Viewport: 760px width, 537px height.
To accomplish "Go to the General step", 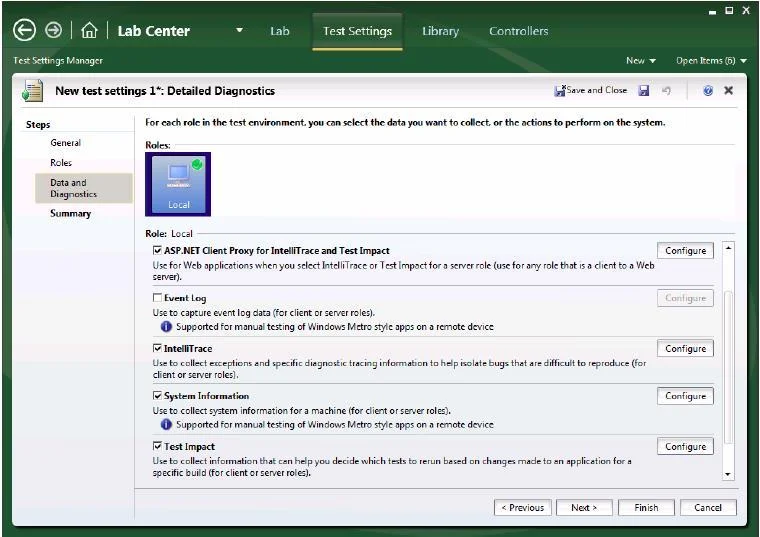I will (x=65, y=143).
